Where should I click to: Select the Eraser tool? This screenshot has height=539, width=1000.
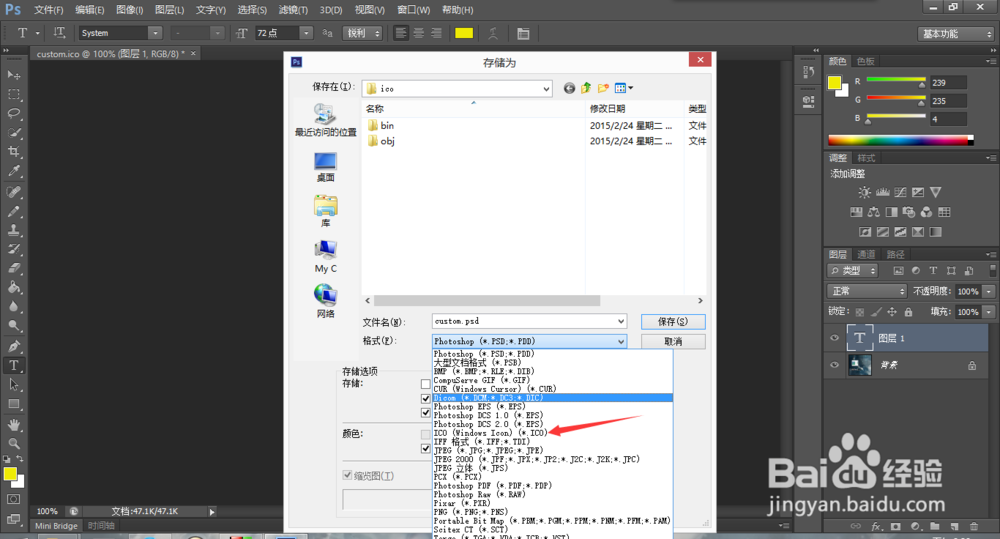coord(14,269)
